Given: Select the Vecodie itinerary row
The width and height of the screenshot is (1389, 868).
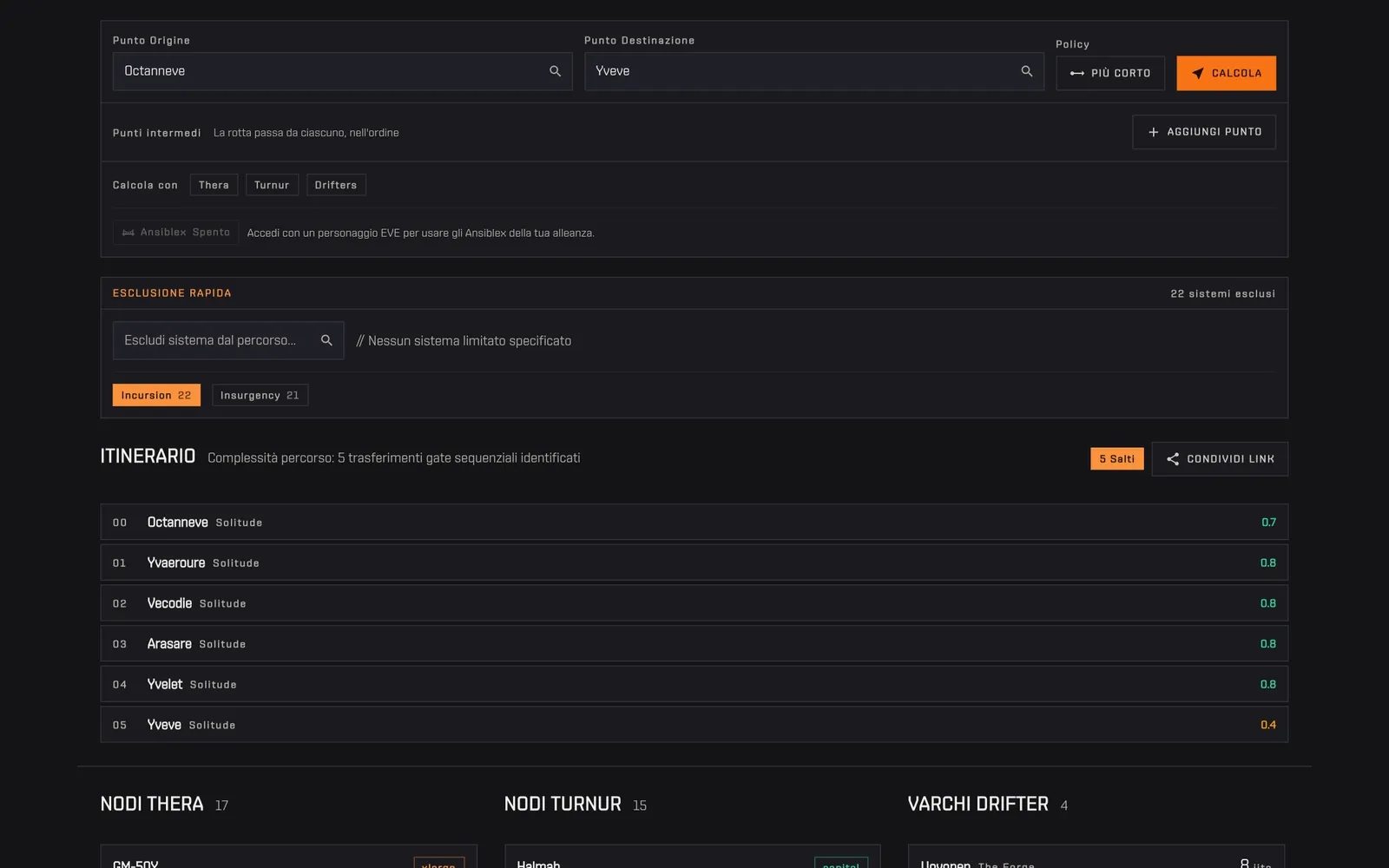Looking at the screenshot, I should (x=694, y=603).
